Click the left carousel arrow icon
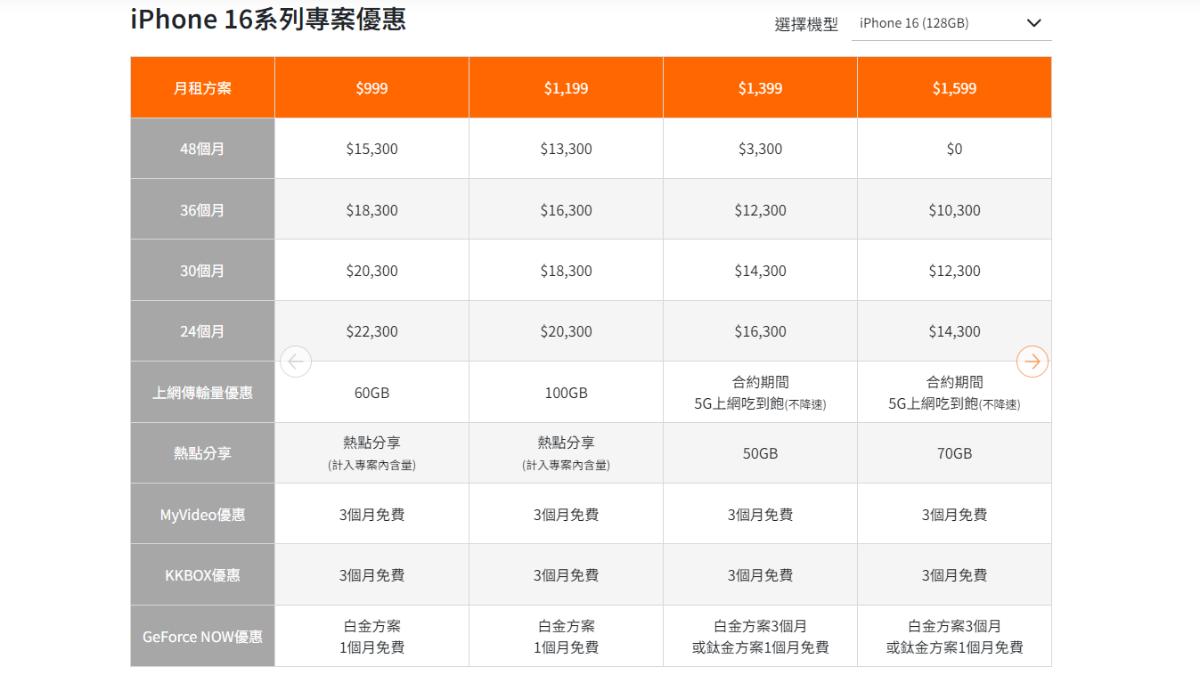The width and height of the screenshot is (1200, 675). click(296, 362)
